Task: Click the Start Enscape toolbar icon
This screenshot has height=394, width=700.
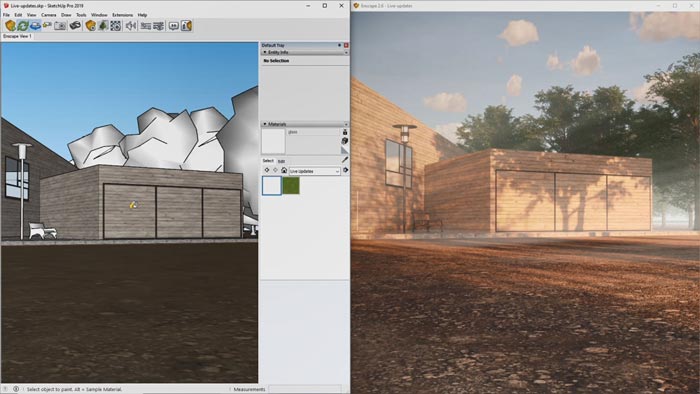Action: click(10, 26)
